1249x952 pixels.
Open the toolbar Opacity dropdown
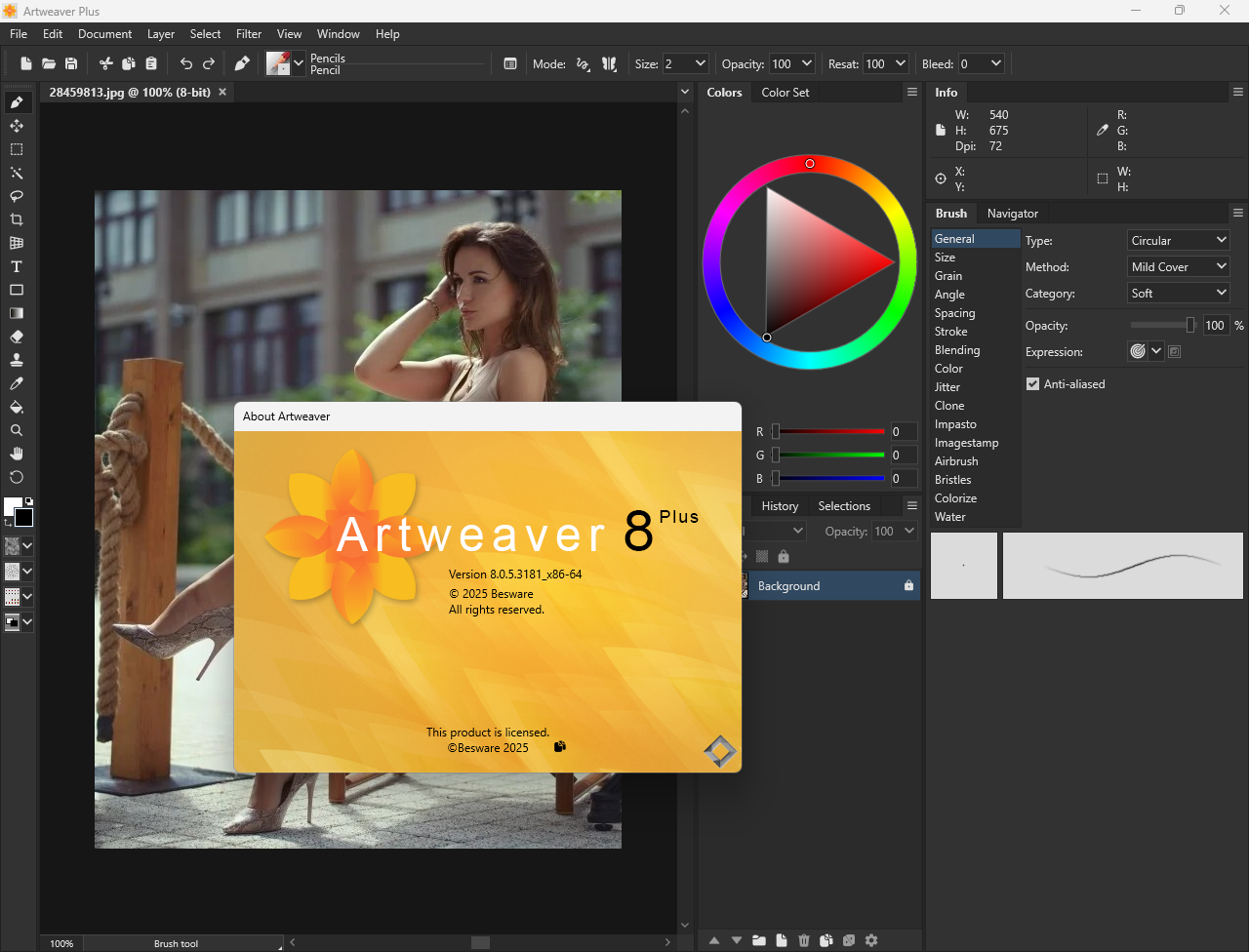coord(806,63)
